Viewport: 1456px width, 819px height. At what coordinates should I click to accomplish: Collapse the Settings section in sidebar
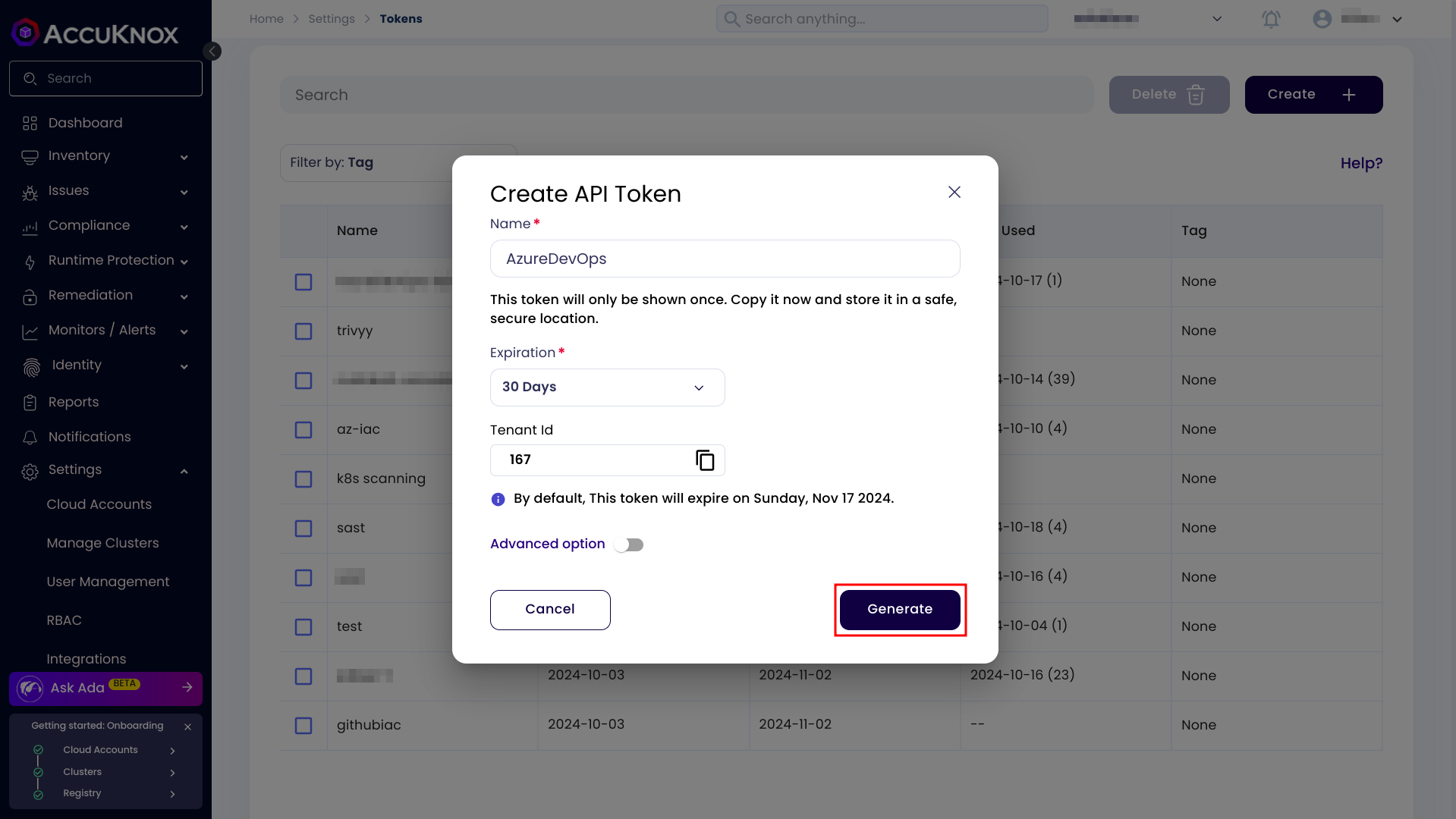pos(184,470)
